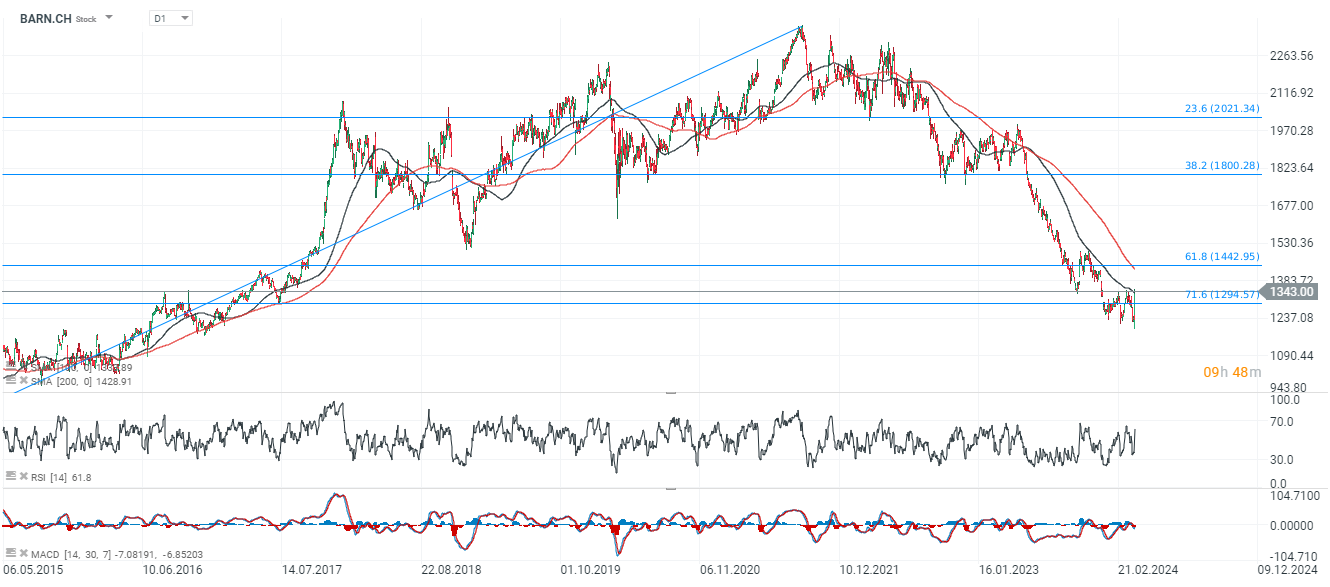
Task: Remove the RSI indicator with X
Action: click(x=23, y=477)
